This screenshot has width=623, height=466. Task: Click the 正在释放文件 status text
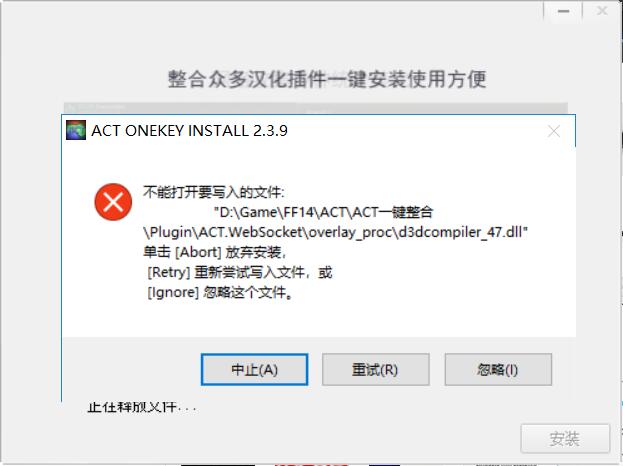(x=142, y=407)
